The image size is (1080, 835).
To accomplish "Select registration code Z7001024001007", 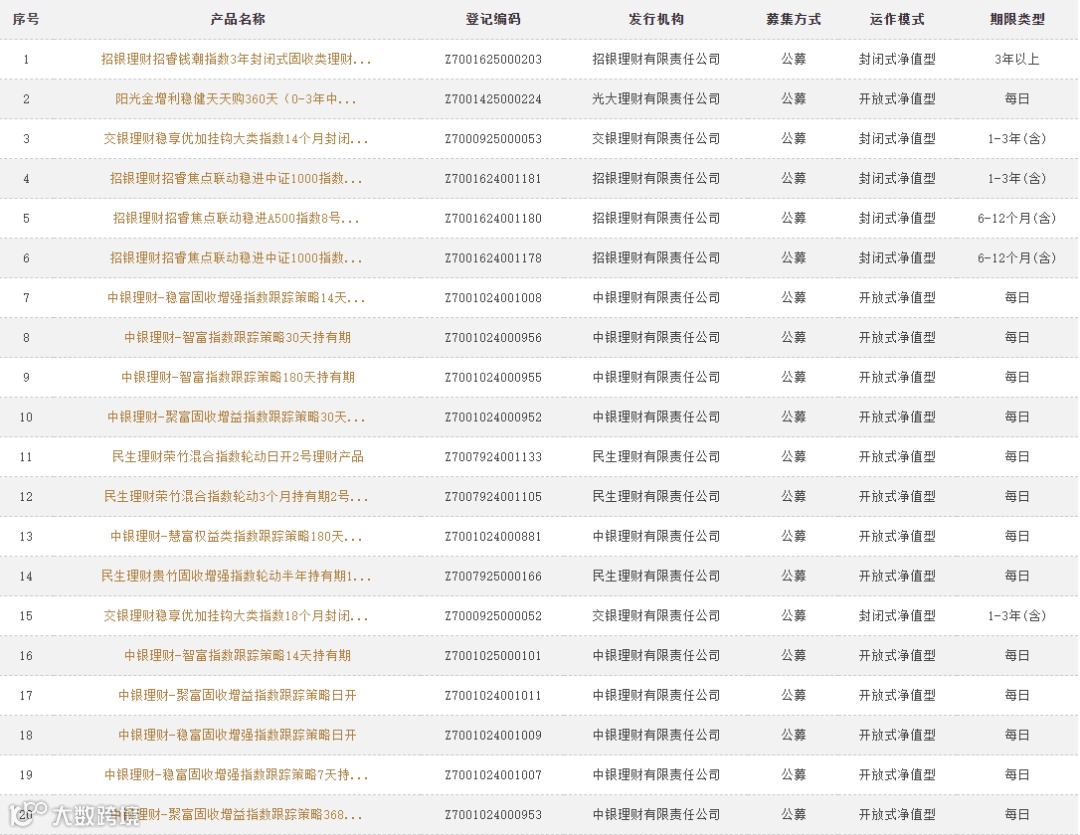I will click(x=493, y=775).
